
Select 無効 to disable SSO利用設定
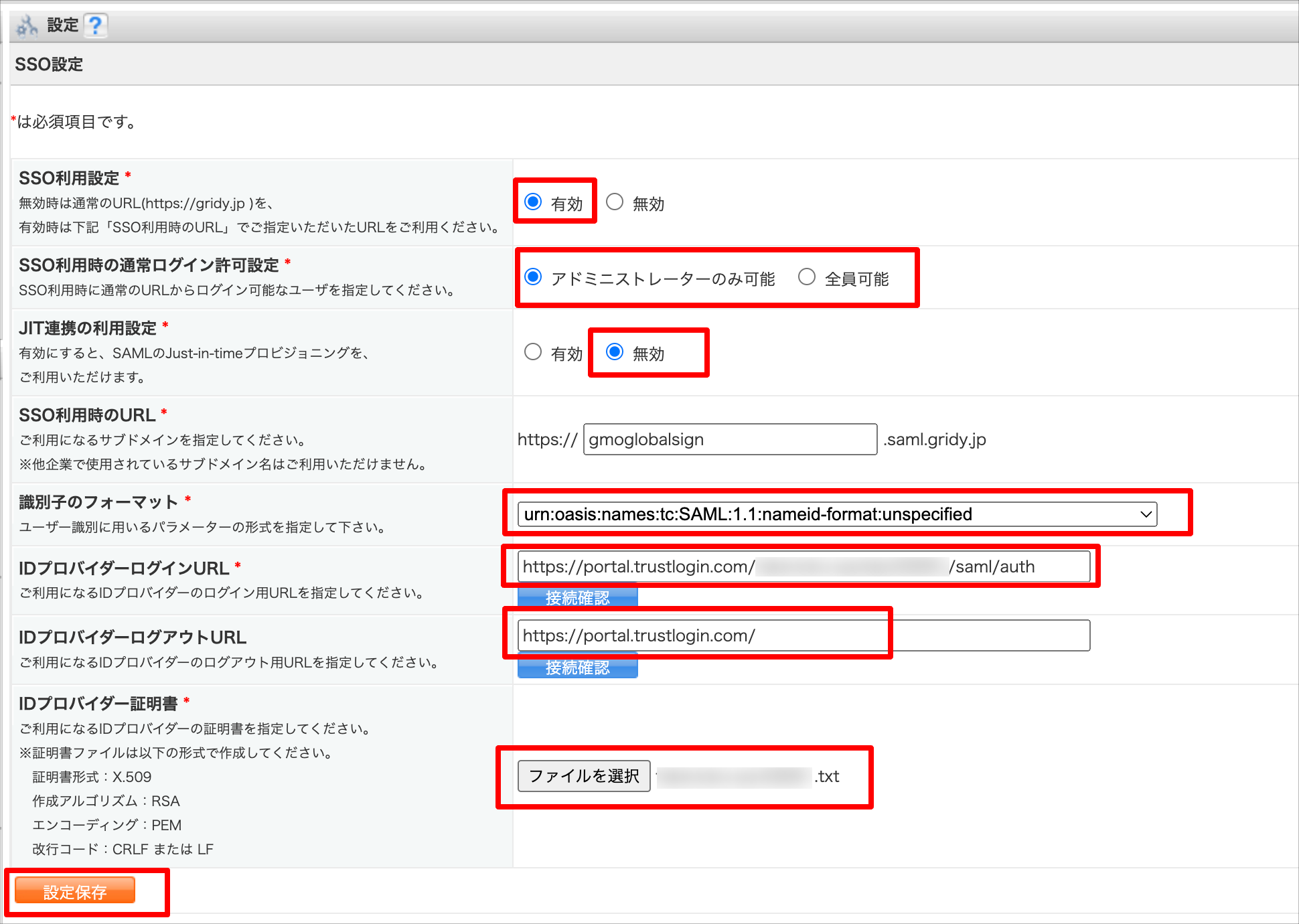tap(615, 201)
